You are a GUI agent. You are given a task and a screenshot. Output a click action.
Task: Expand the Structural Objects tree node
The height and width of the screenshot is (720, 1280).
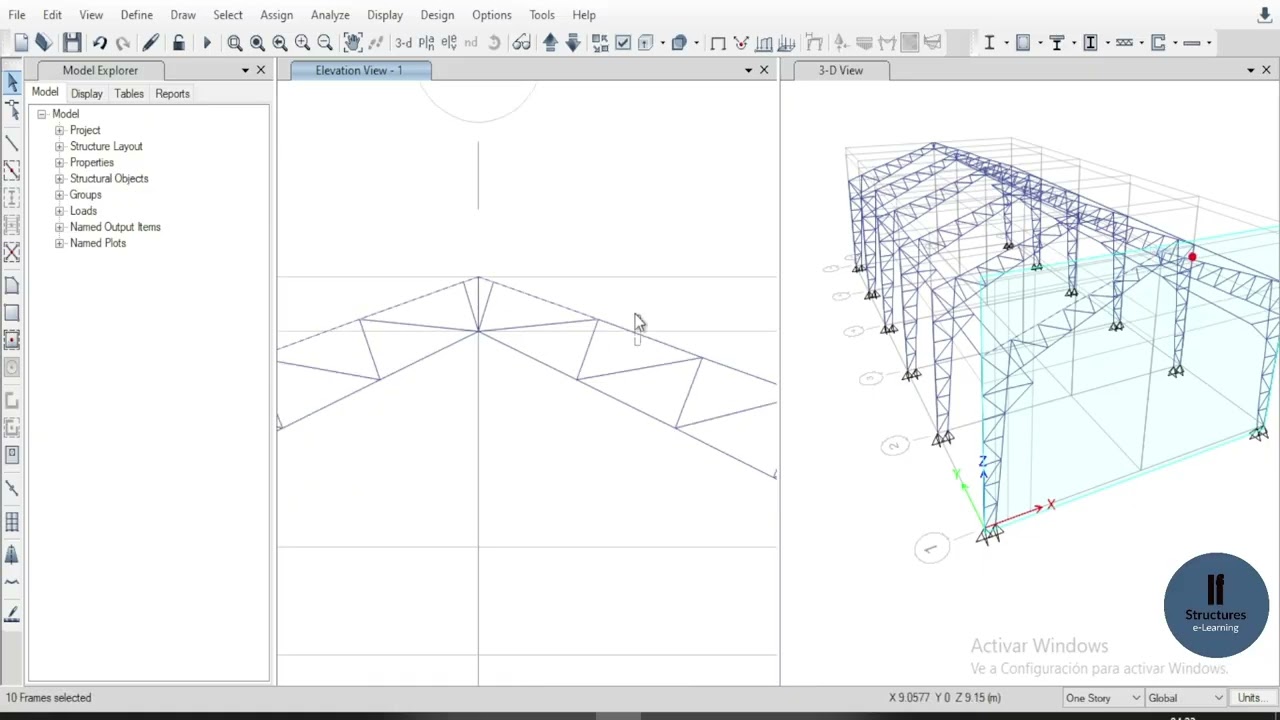point(59,178)
